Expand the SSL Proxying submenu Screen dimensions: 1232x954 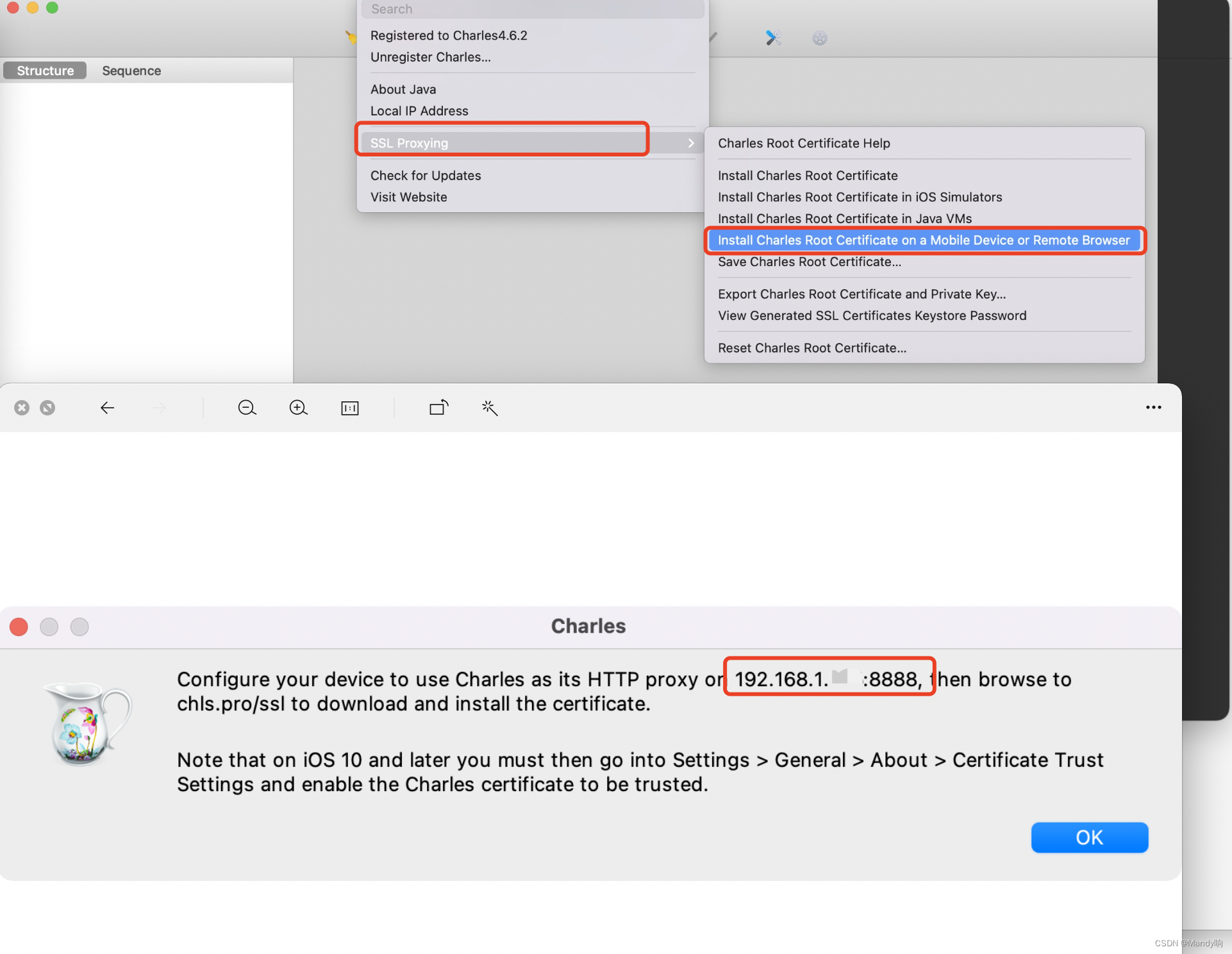click(x=533, y=143)
